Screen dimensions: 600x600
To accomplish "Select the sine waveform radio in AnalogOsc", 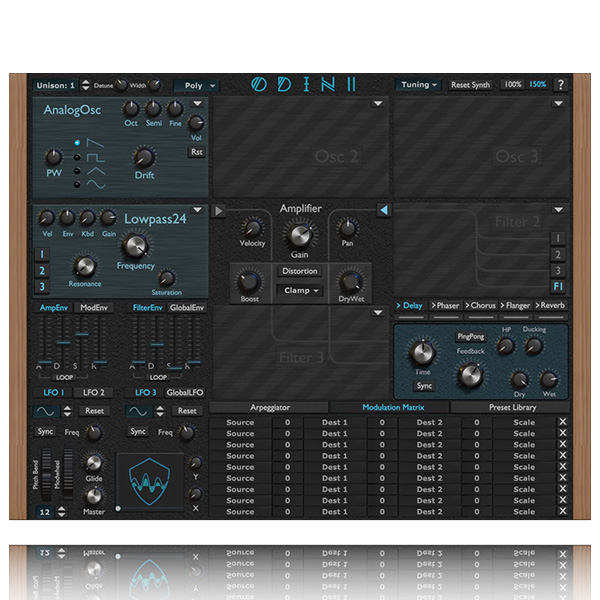I will pyautogui.click(x=77, y=184).
